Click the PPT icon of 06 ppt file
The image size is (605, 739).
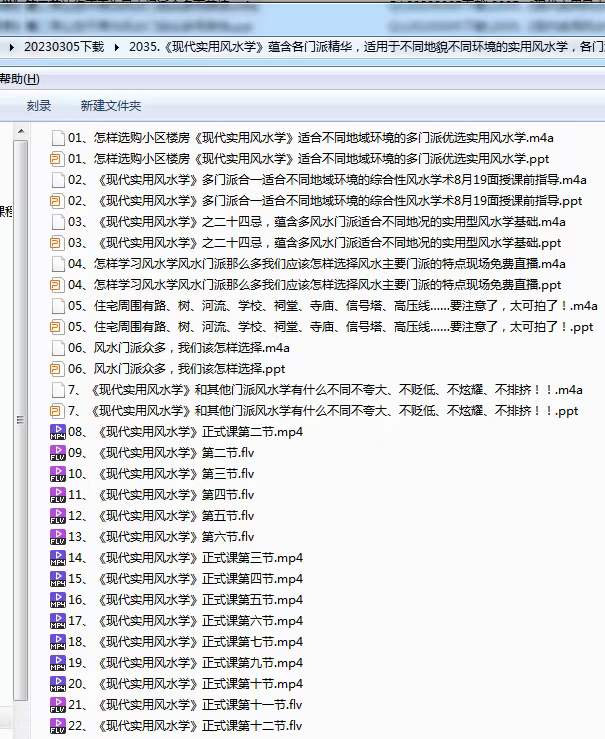57,369
